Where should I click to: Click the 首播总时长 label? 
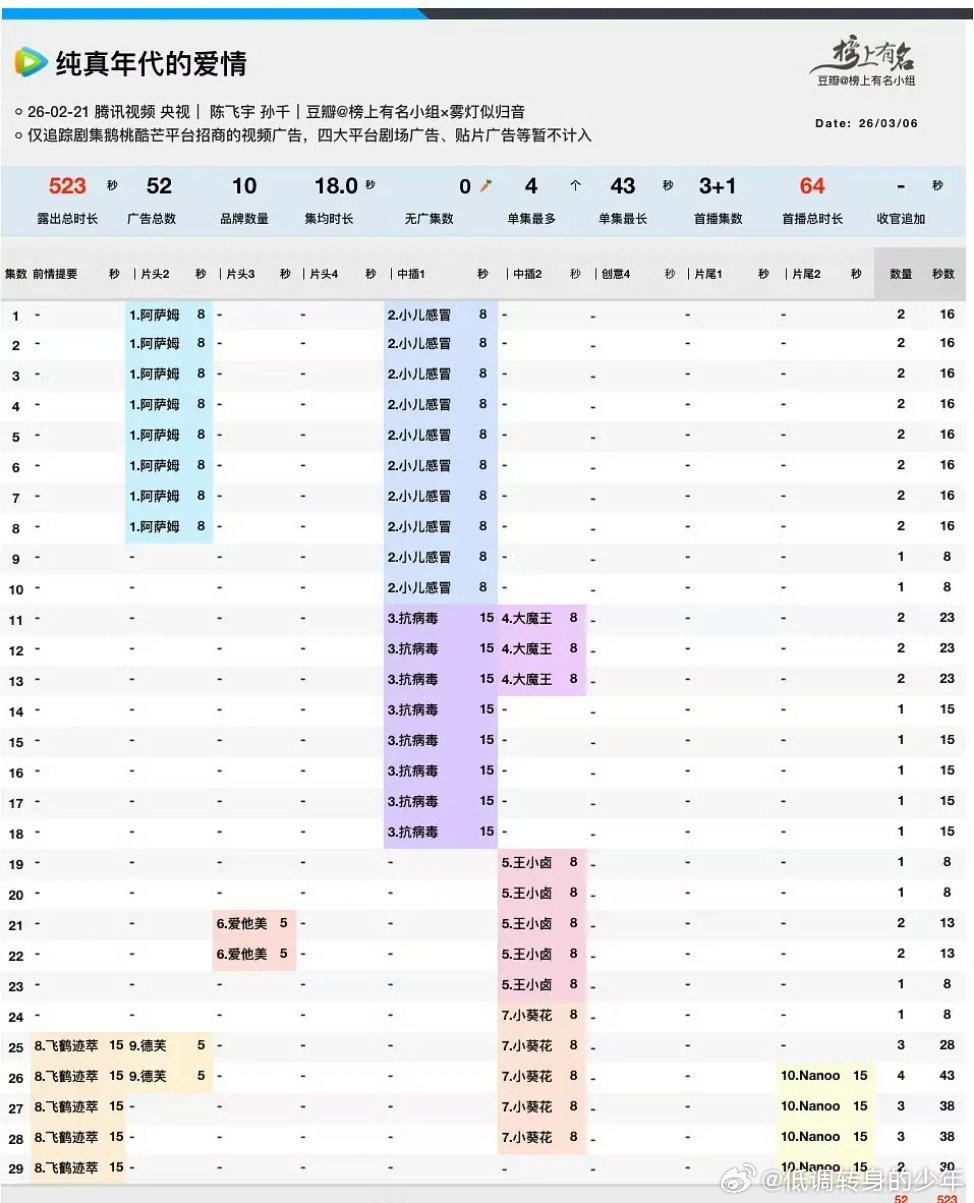[x=812, y=218]
